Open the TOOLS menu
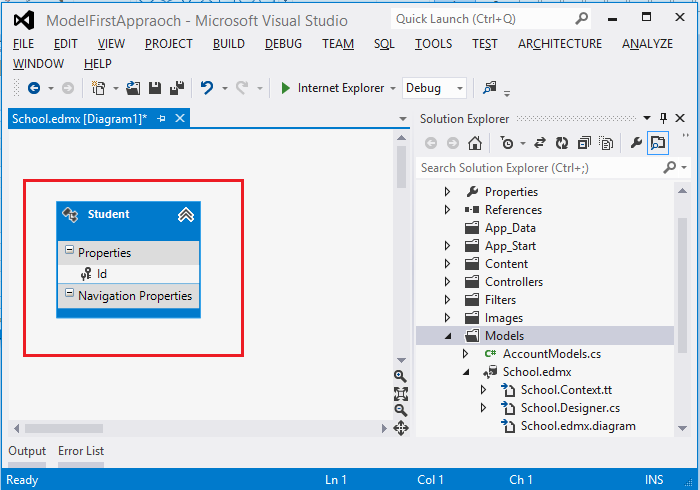 pos(433,44)
